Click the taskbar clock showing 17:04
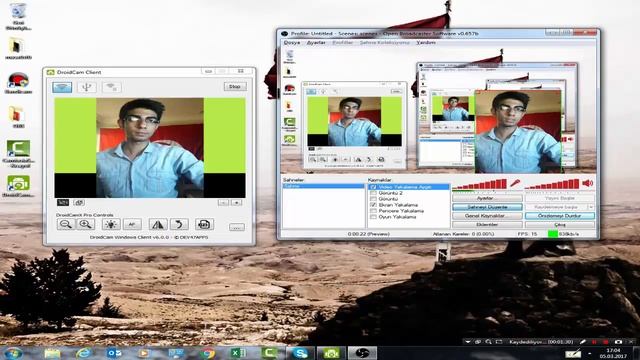Image resolution: width=640 pixels, height=360 pixels. point(613,353)
